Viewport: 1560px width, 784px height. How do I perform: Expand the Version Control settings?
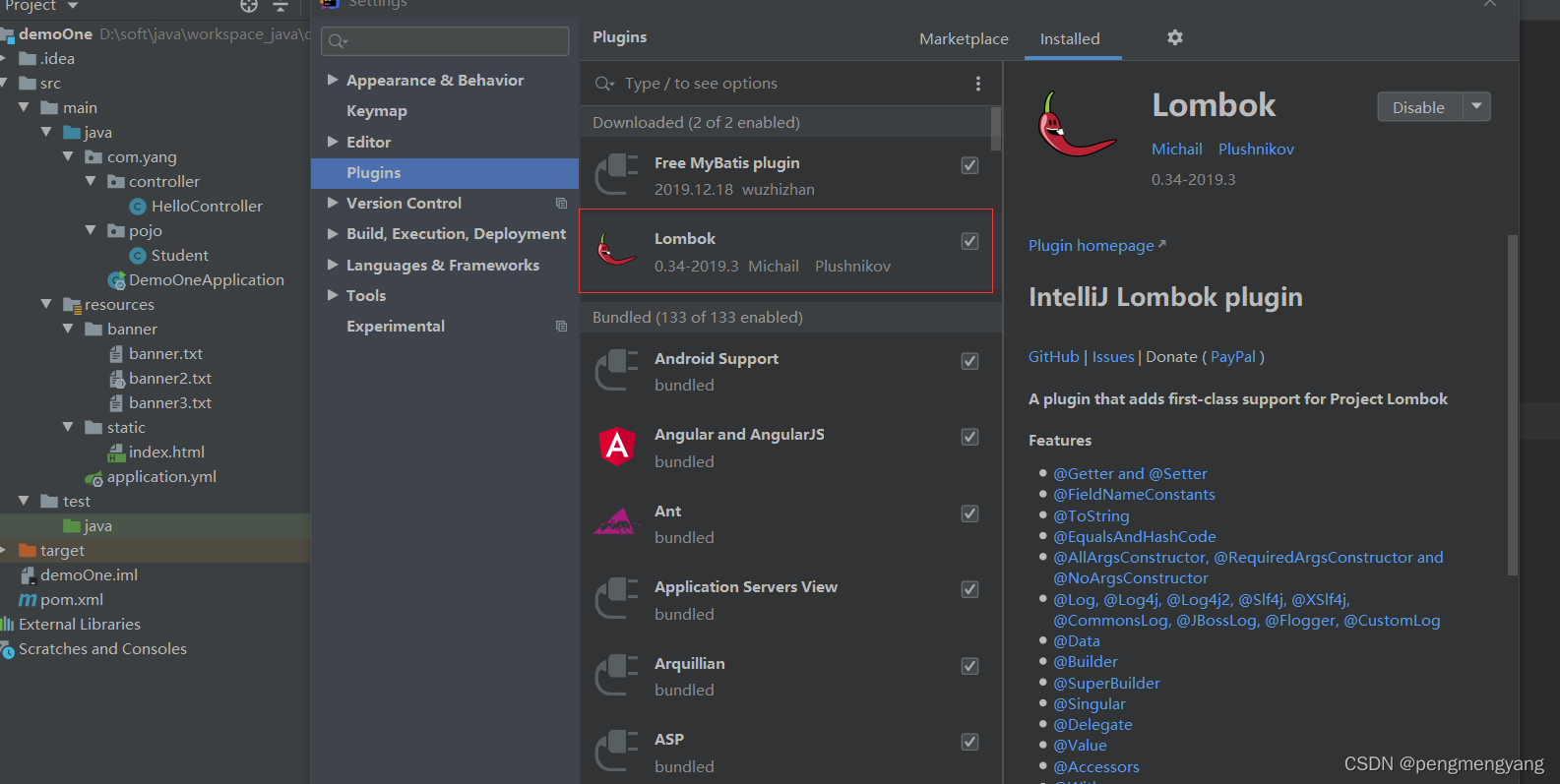click(x=333, y=203)
